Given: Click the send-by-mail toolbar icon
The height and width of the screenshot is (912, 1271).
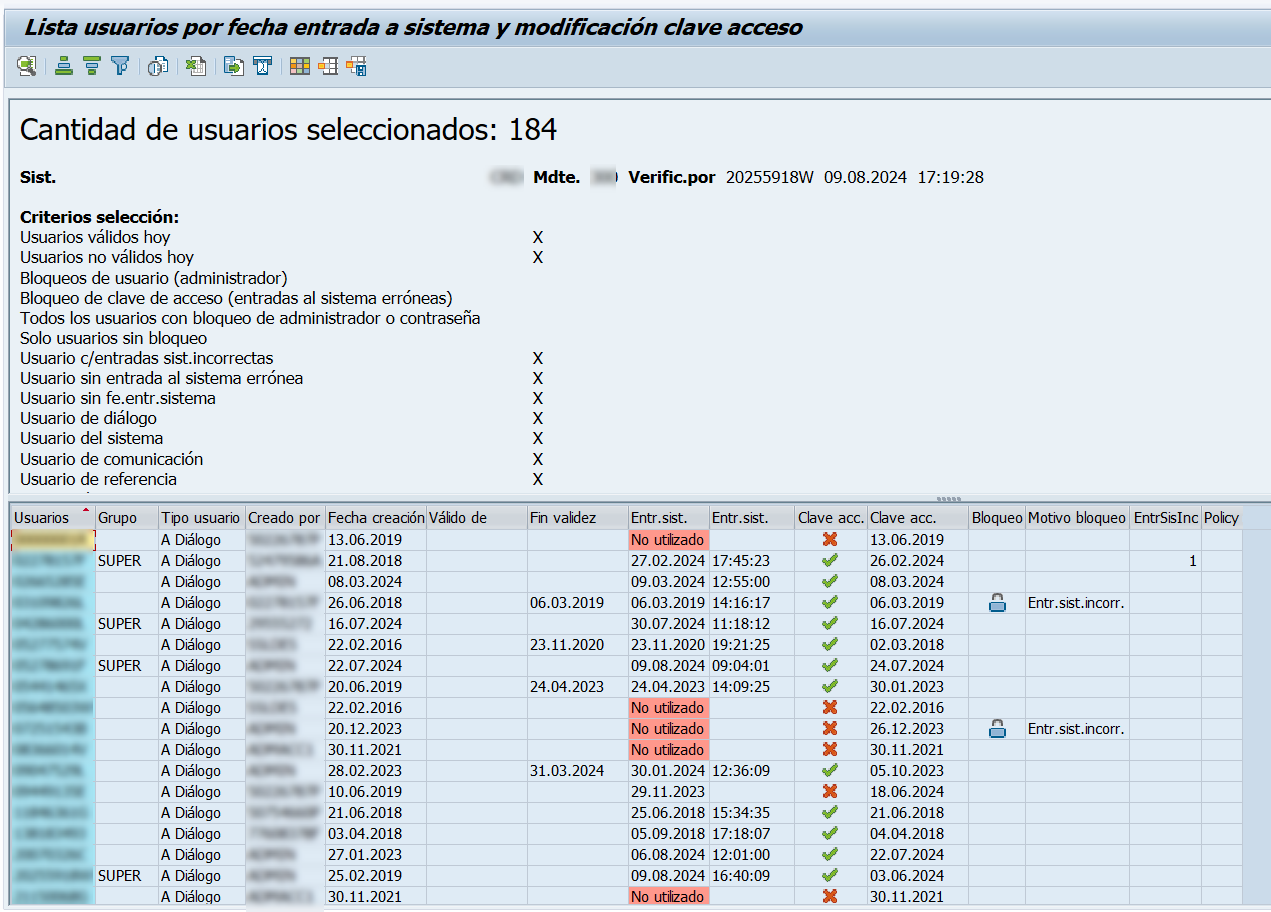Looking at the screenshot, I should tap(262, 67).
